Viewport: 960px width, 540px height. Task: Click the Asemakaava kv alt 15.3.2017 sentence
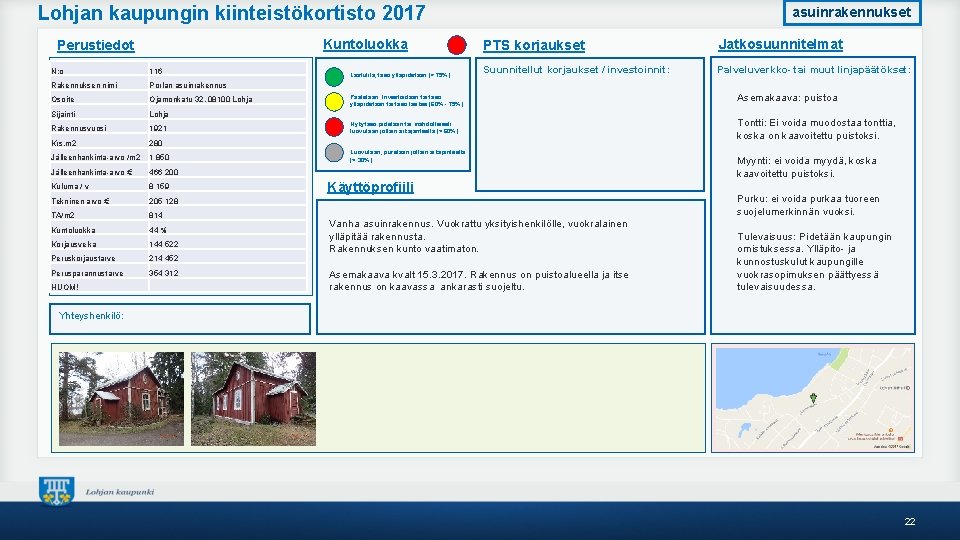tap(479, 281)
